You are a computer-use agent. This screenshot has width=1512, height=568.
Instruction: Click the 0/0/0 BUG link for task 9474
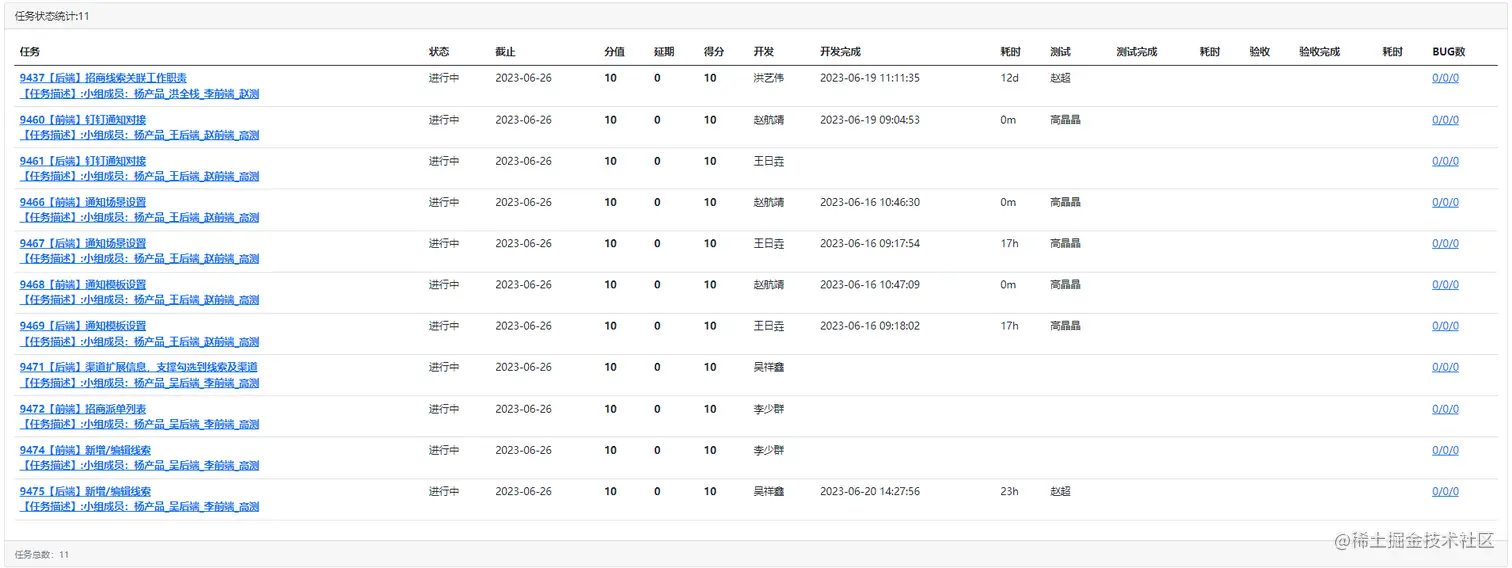click(1445, 450)
